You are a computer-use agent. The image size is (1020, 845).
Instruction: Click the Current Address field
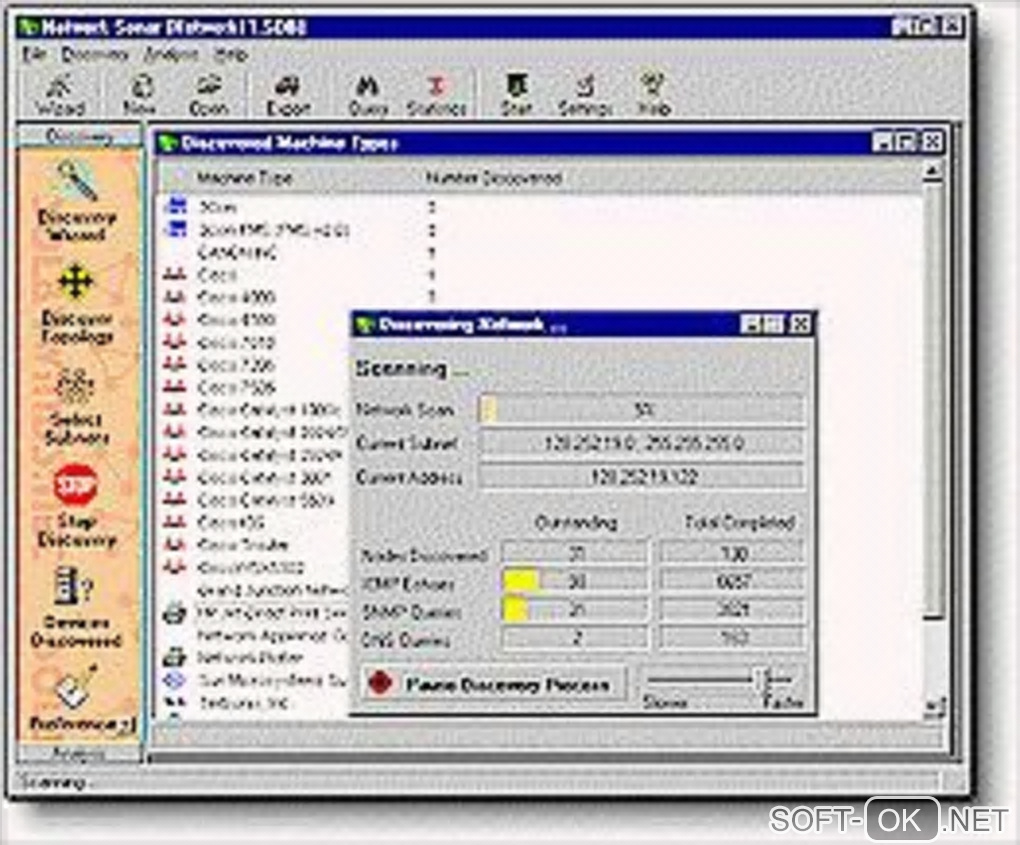[x=641, y=477]
